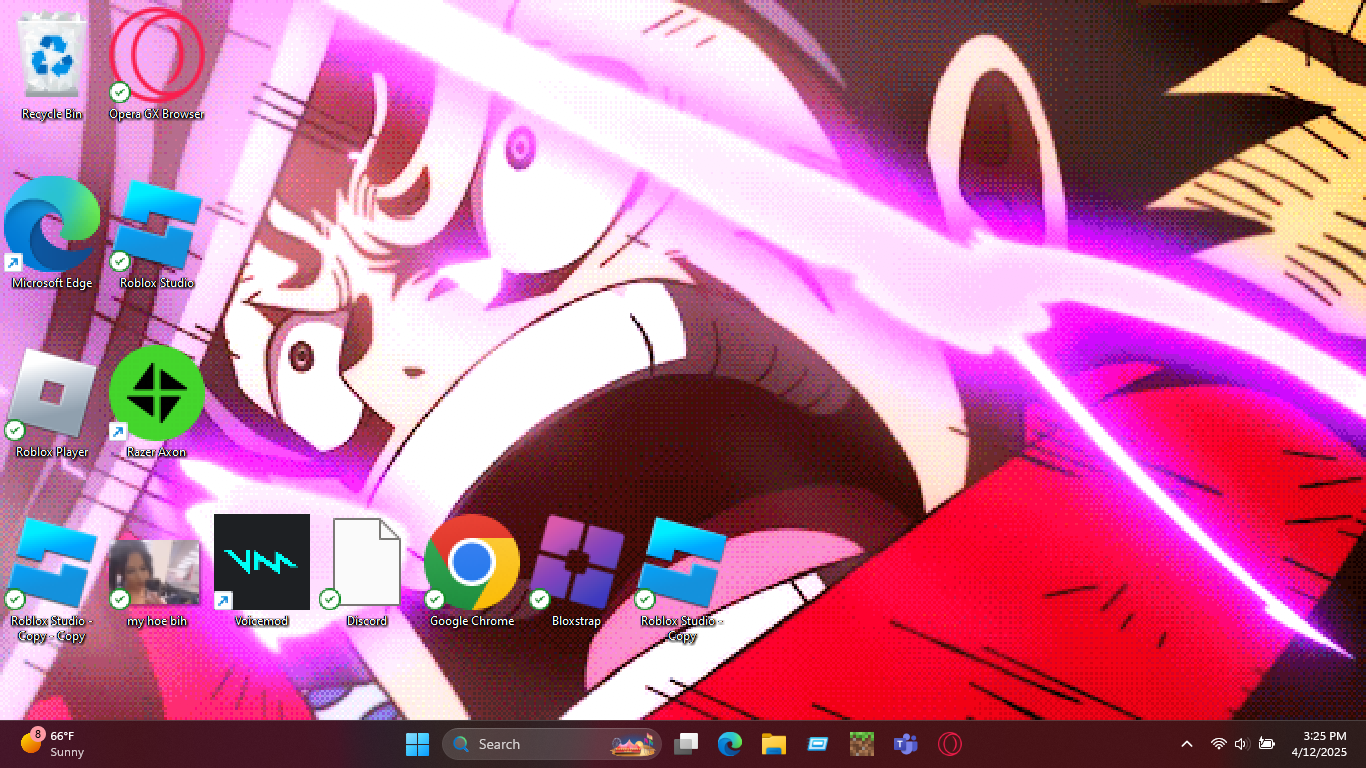Click the volume speaker icon in tray
This screenshot has height=768, width=1366.
tap(1242, 744)
